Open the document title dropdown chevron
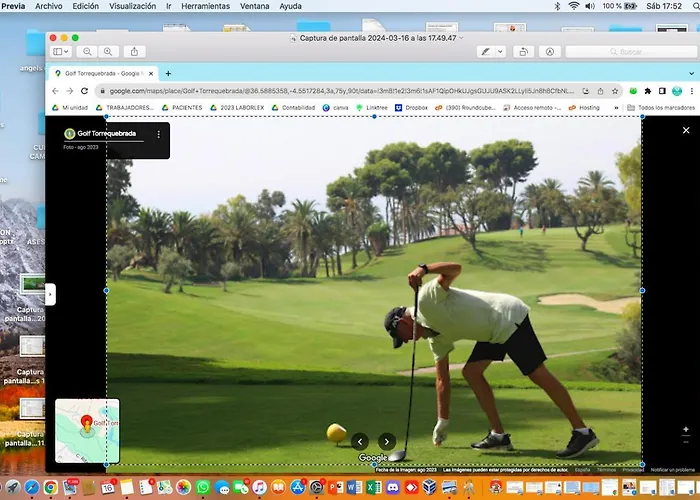 click(461, 38)
